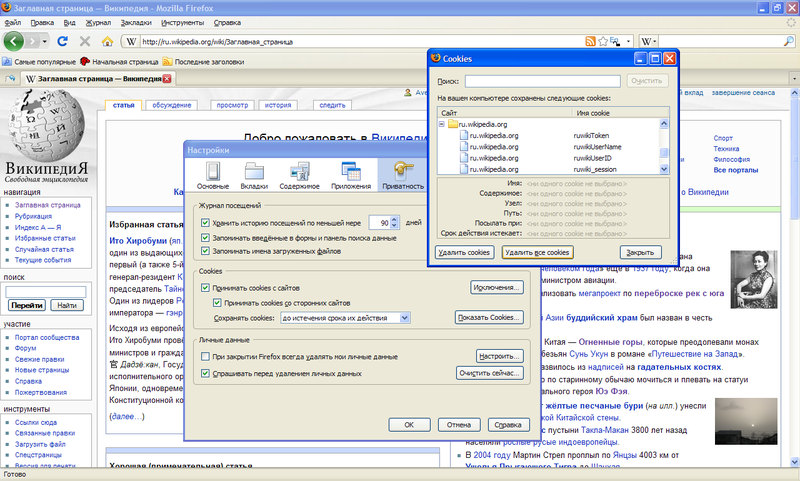Adjust the history days stepper arrows

(x=394, y=223)
